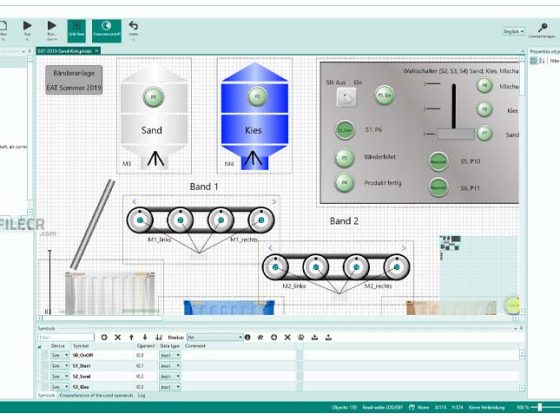Click the M3 valve under the Sand silo
The width and height of the screenshot is (560, 420).
click(x=155, y=160)
